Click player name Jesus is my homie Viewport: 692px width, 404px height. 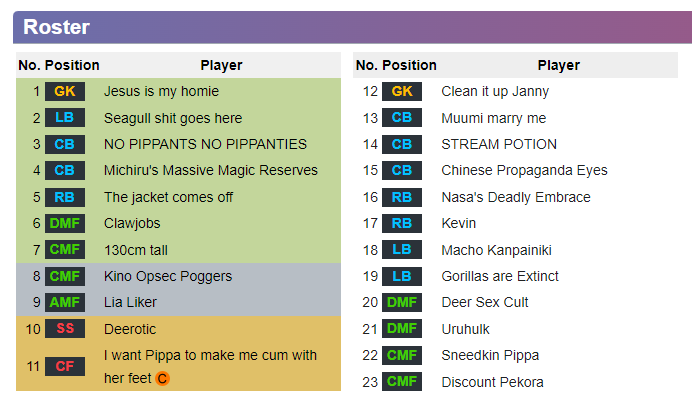click(162, 91)
